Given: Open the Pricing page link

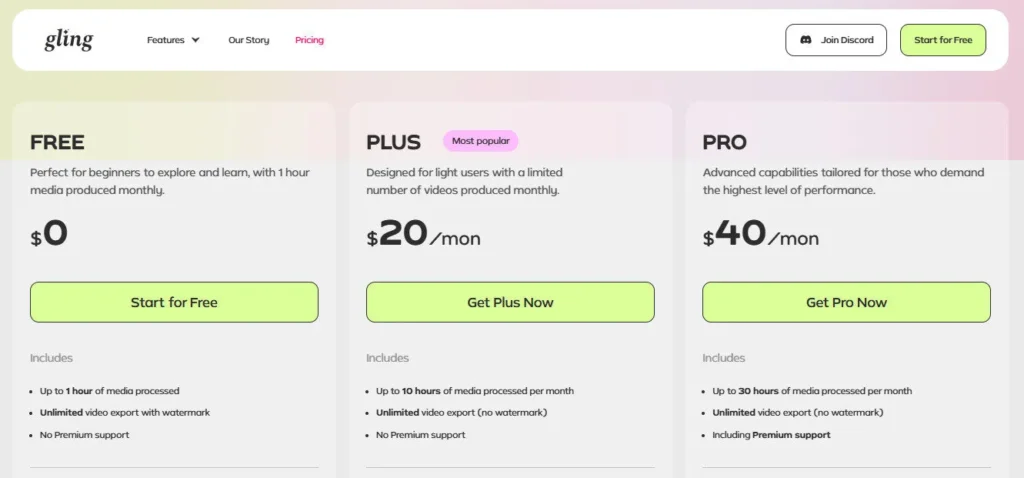Looking at the screenshot, I should 309,40.
